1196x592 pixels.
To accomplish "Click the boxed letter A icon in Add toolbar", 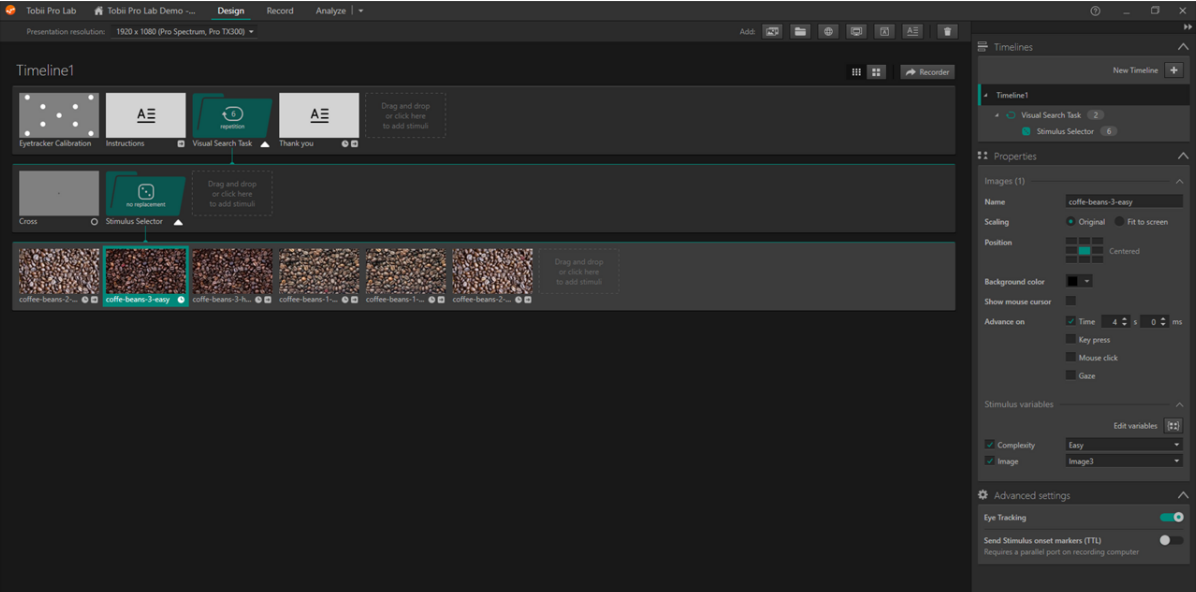I will pos(884,31).
